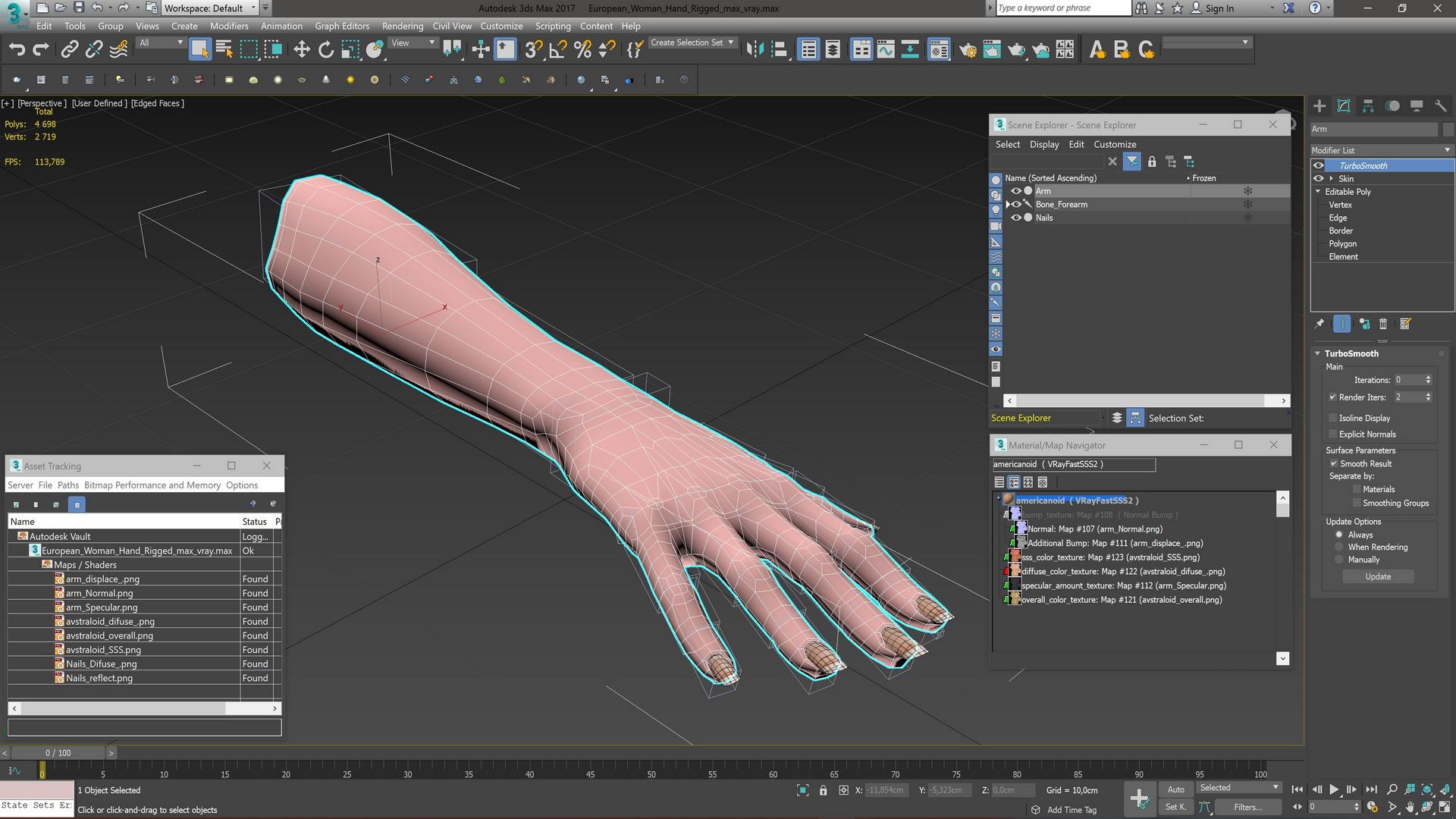Open the Create Selection Set dropdown
1456x819 pixels.
(x=692, y=43)
